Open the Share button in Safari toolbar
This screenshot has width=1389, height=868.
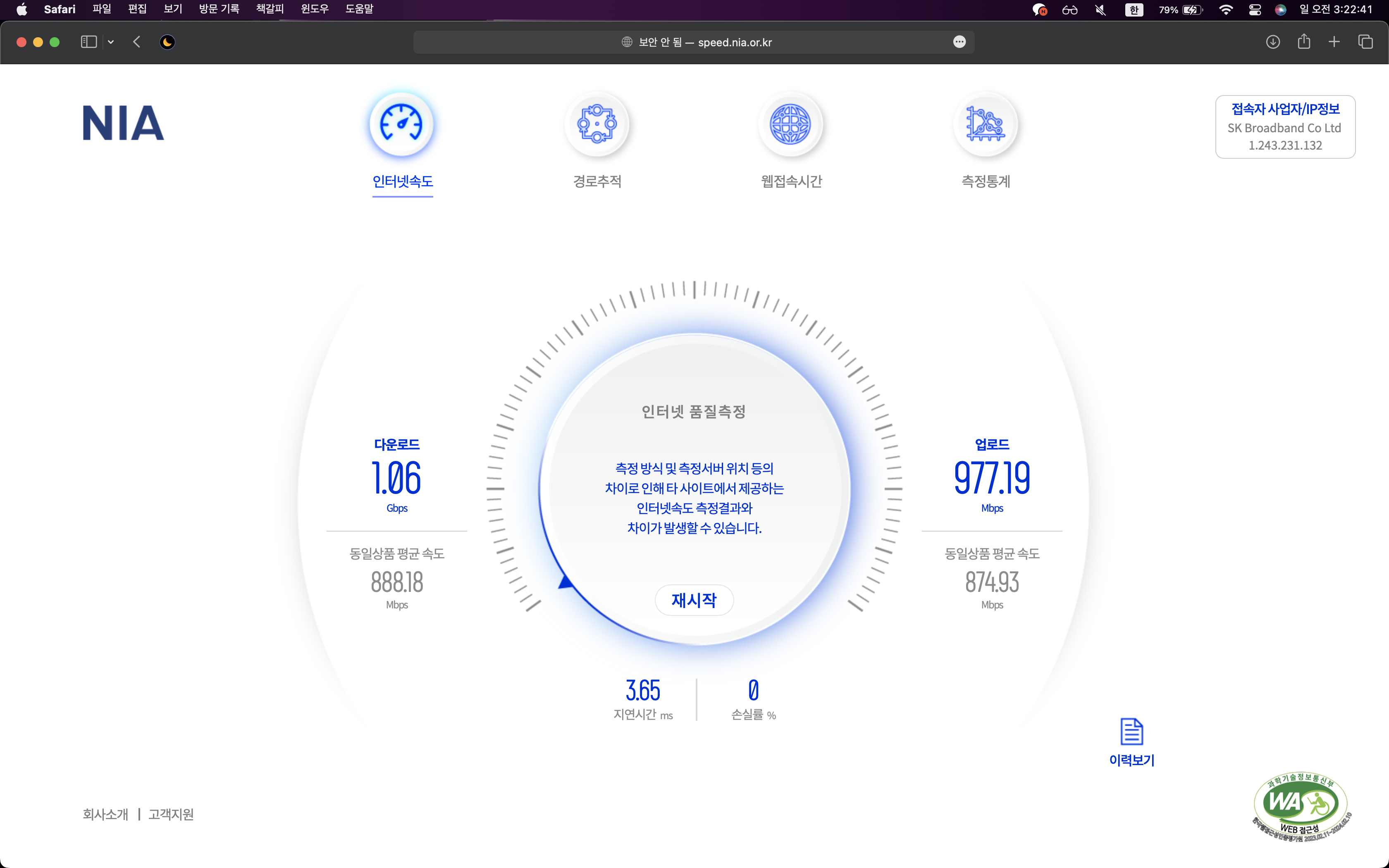pos(1304,41)
